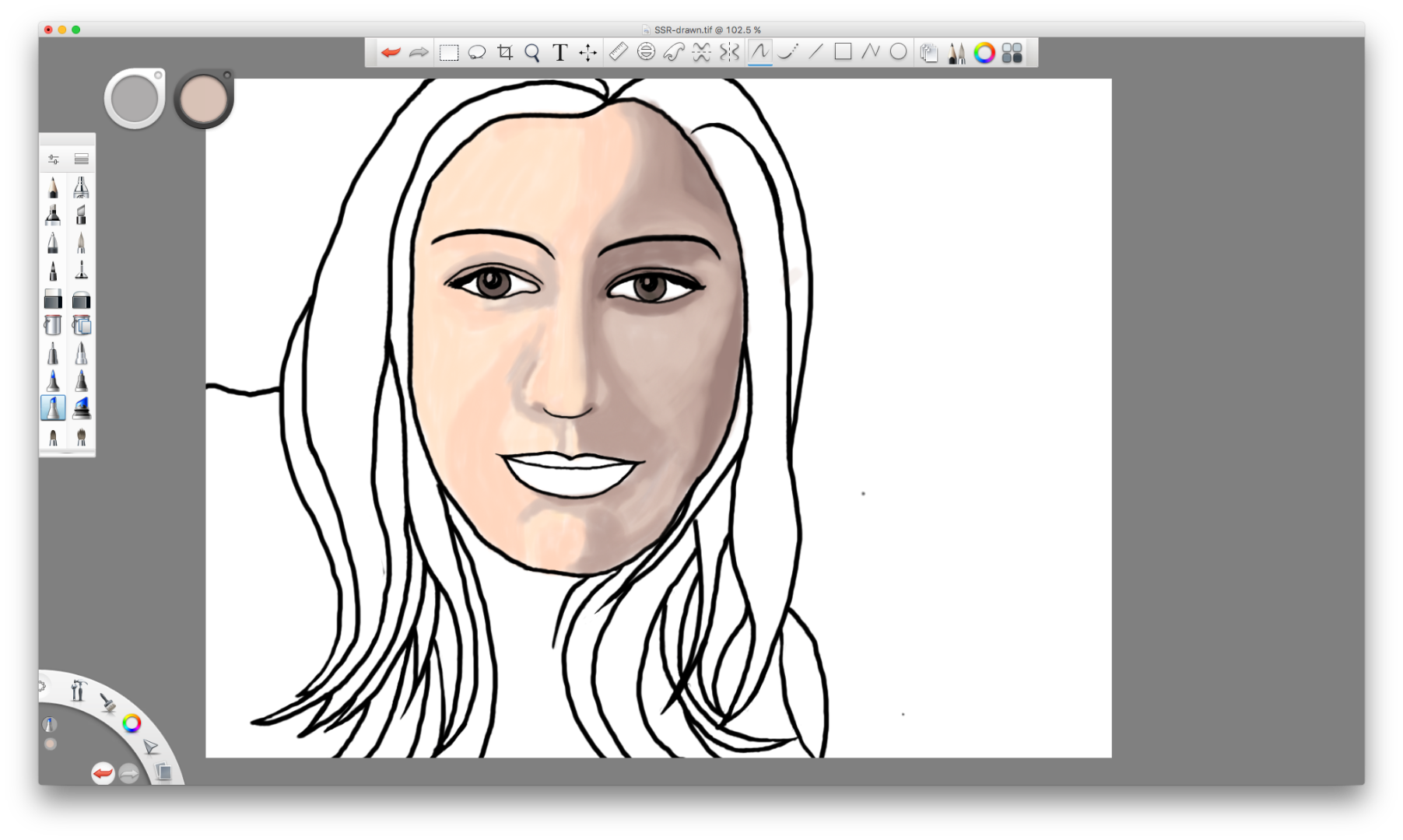Select the Lasso selection tool

click(477, 53)
